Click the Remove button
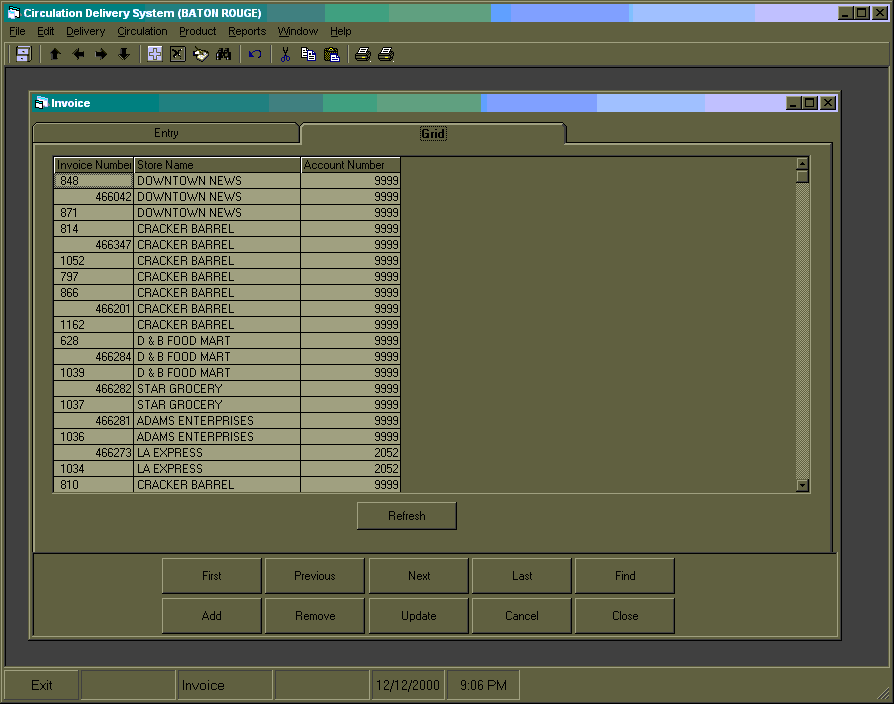The width and height of the screenshot is (894, 704). [315, 616]
